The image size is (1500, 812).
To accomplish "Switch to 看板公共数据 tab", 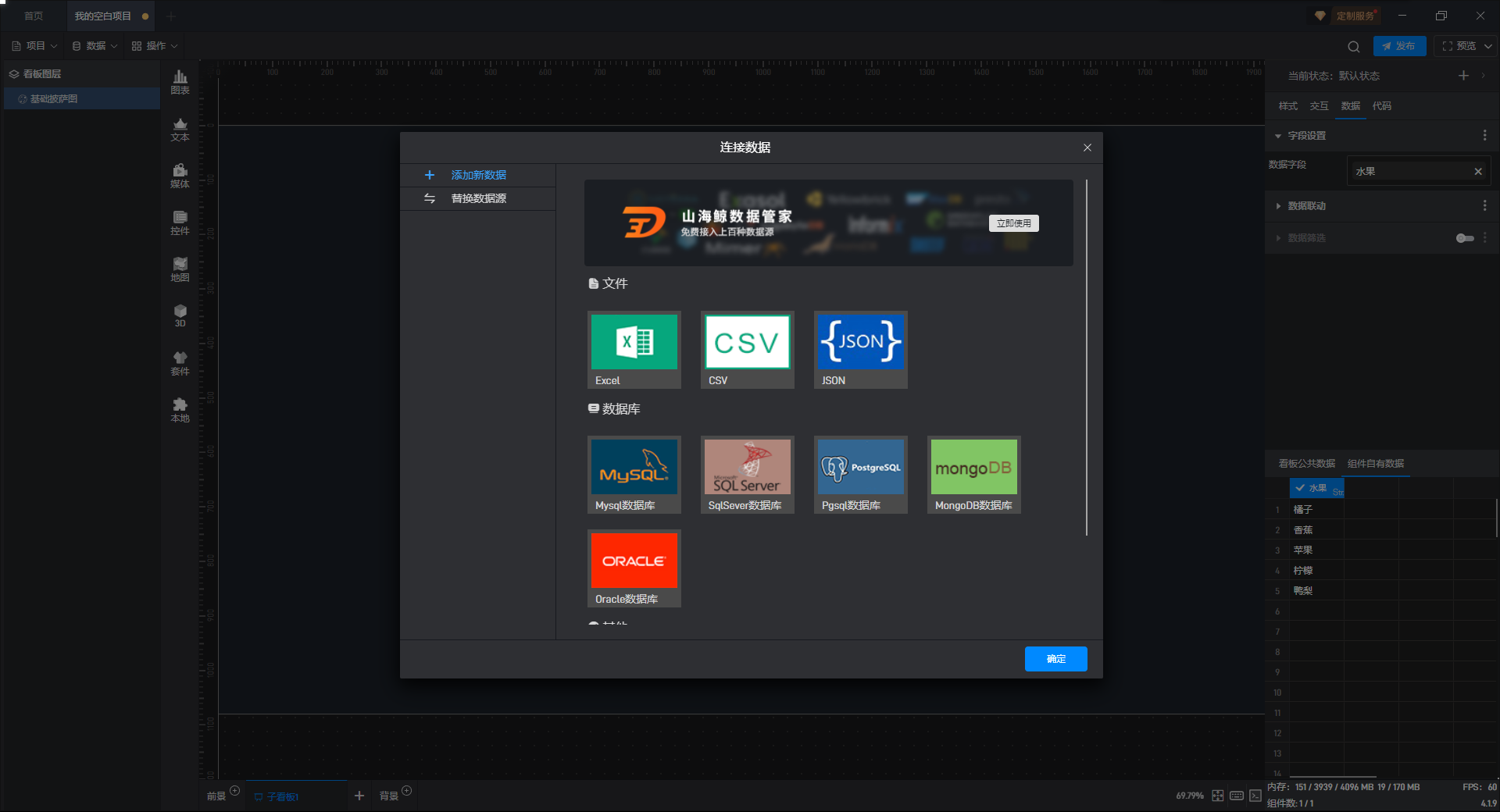I will (x=1306, y=464).
